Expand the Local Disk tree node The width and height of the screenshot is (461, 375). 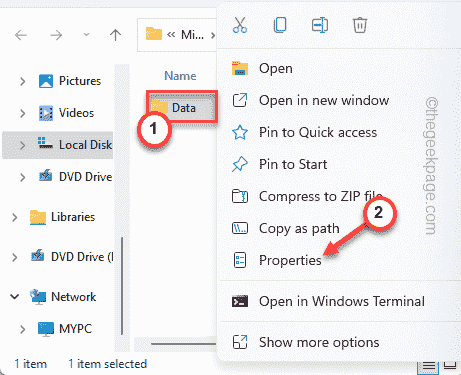coord(22,145)
